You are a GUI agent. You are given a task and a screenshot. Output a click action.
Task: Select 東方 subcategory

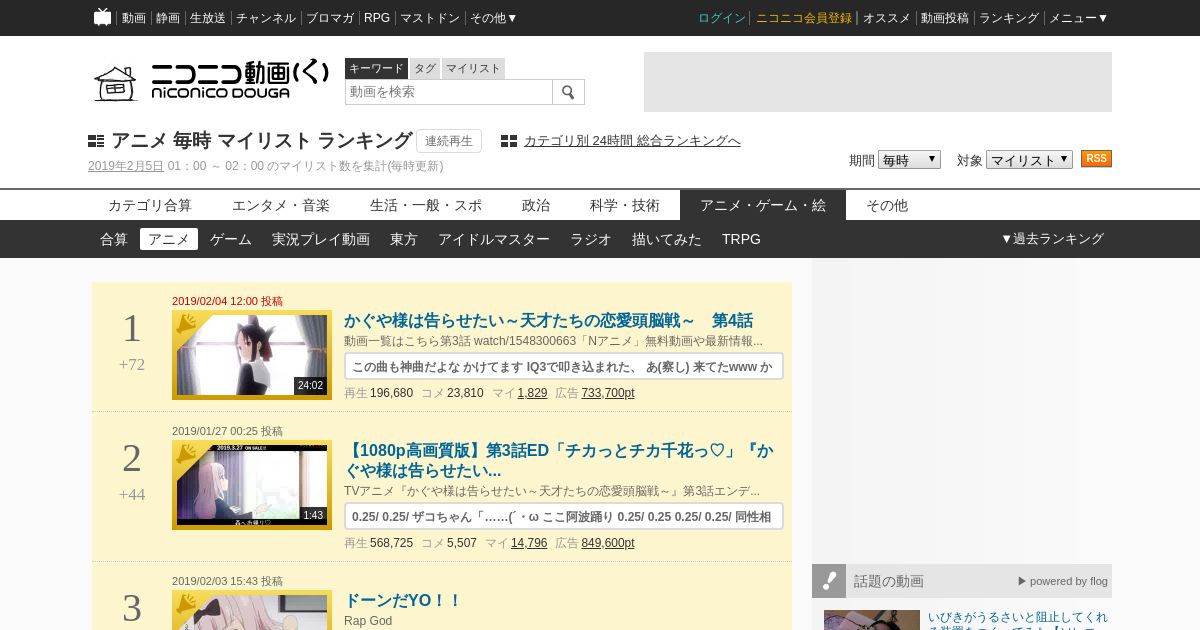coord(404,239)
